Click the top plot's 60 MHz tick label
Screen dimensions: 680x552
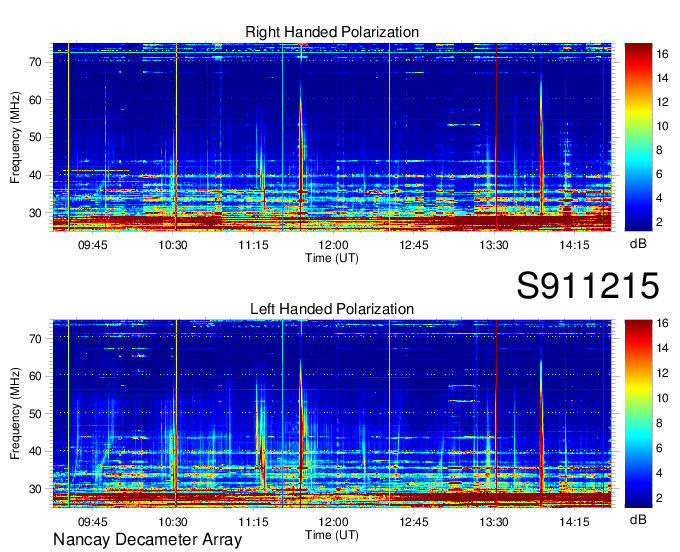pyautogui.click(x=36, y=100)
